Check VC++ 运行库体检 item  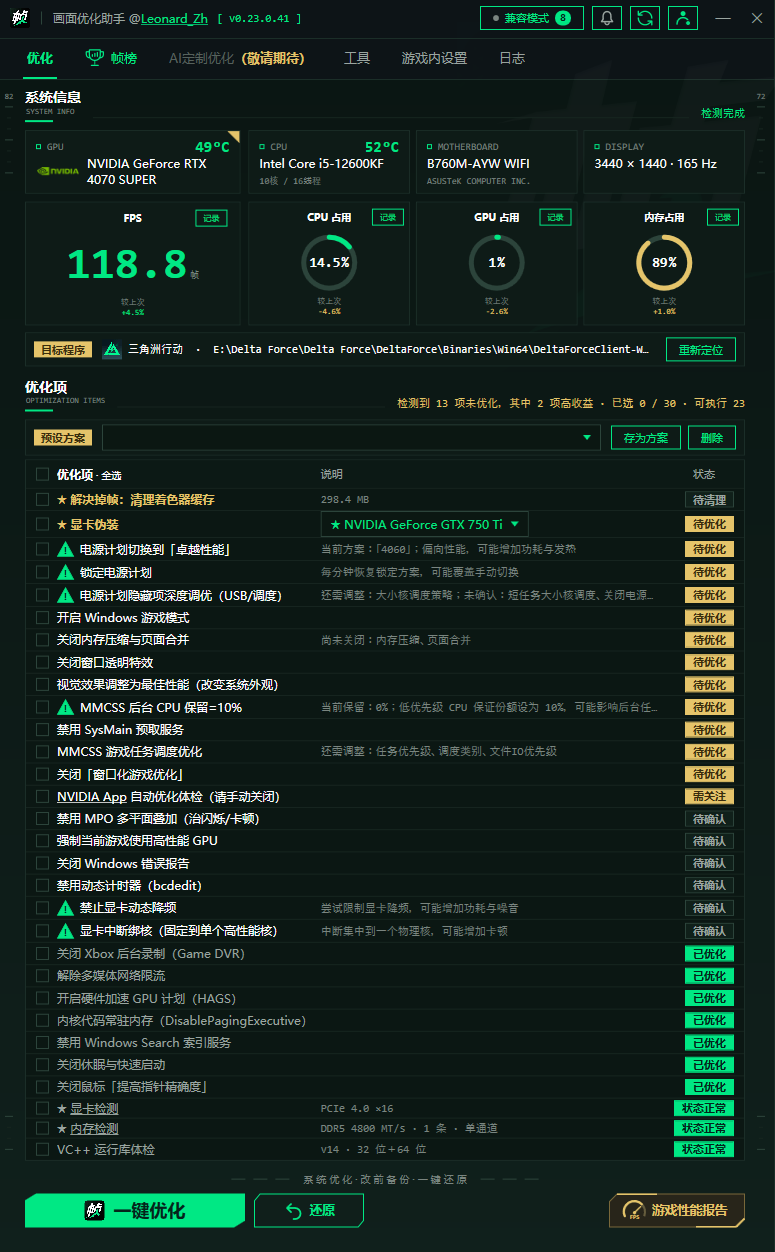[42, 1150]
